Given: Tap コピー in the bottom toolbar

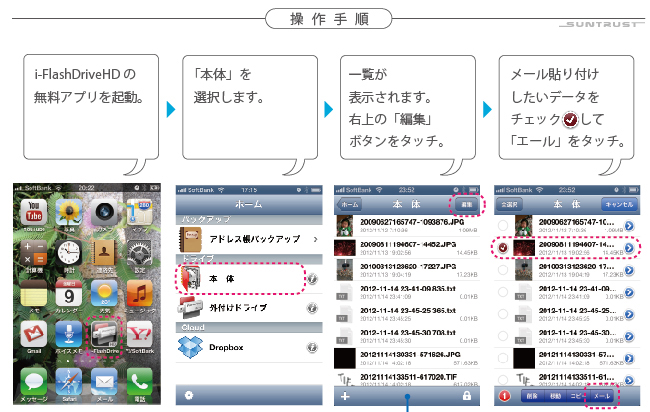Looking at the screenshot, I should point(577,396).
